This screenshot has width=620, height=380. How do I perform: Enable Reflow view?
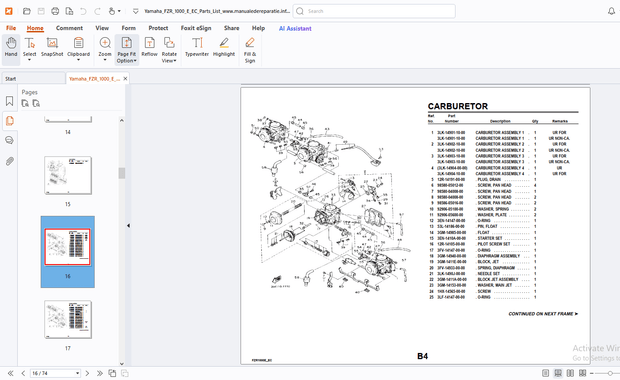[x=149, y=47]
